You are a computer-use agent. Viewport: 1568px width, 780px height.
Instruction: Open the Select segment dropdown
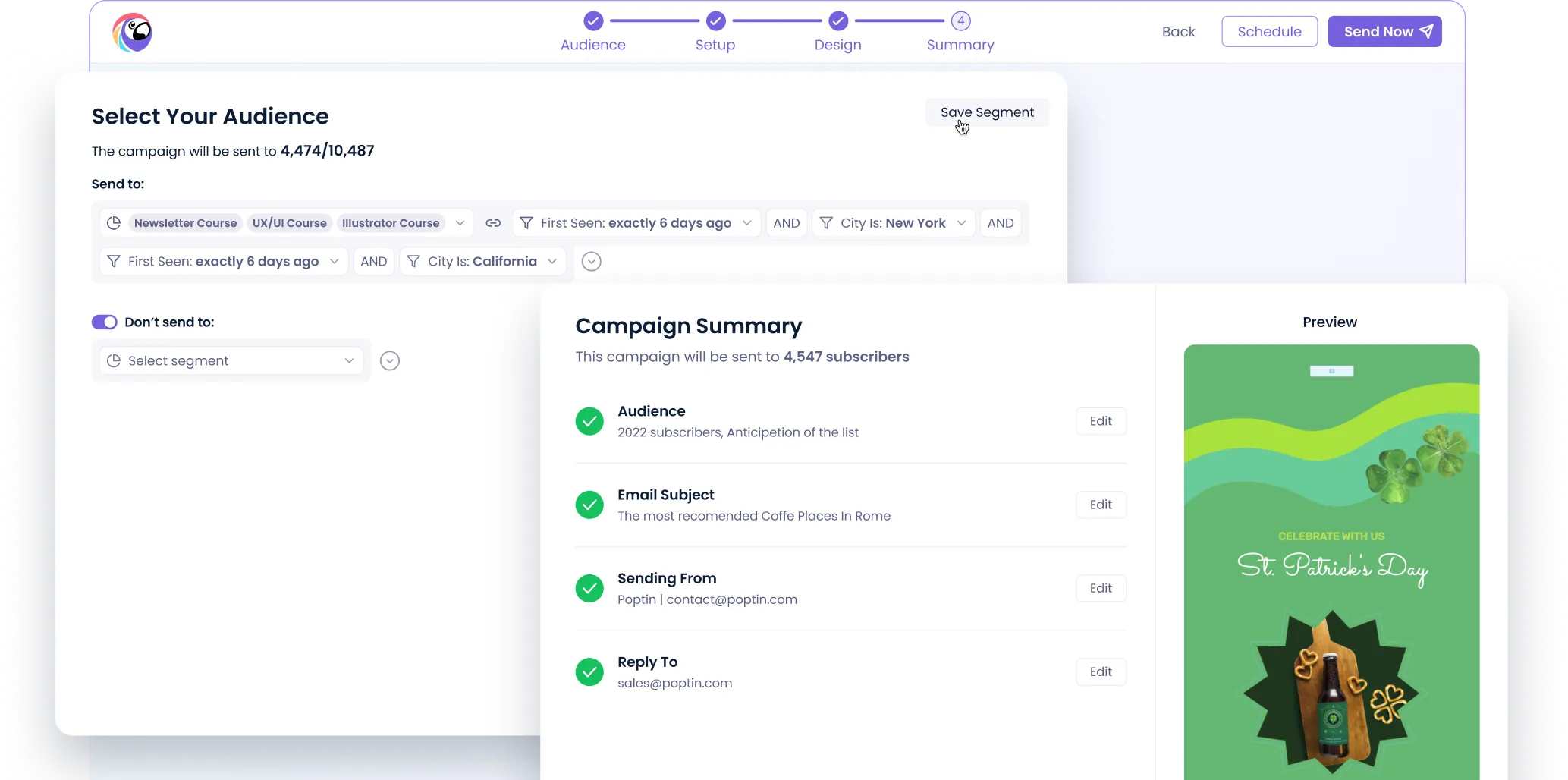(x=231, y=360)
